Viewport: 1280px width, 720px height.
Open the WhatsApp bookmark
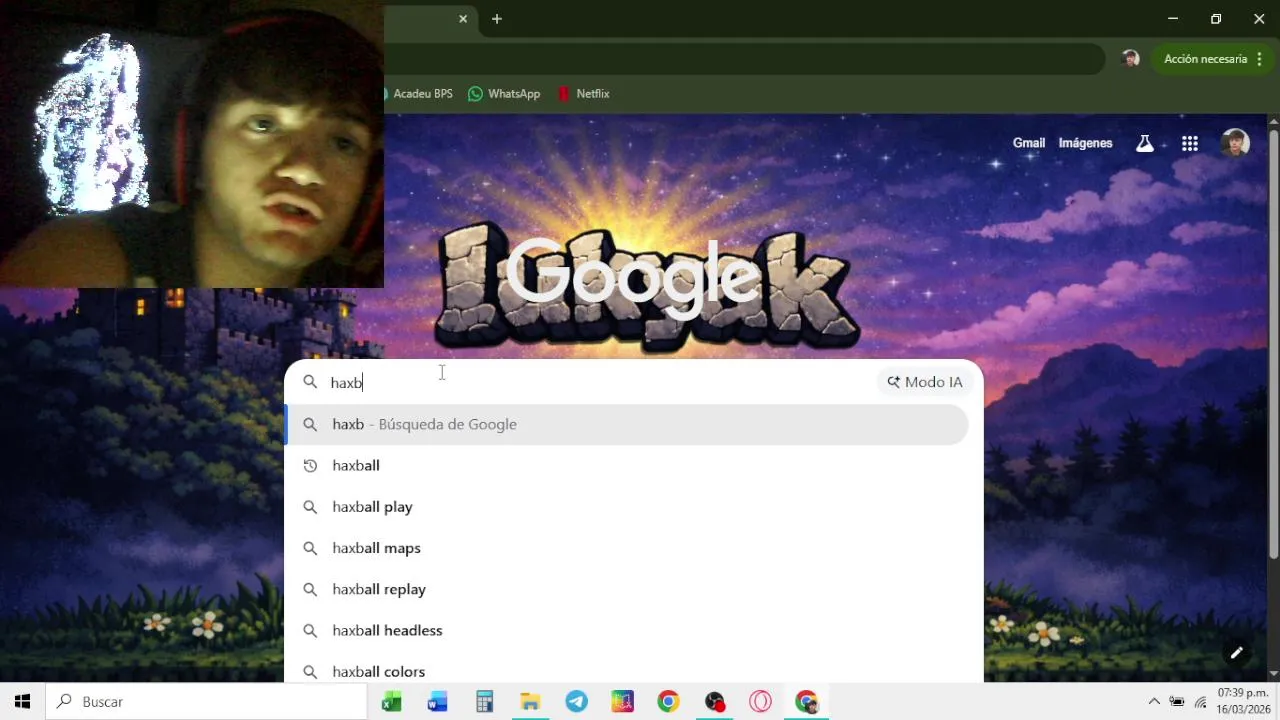tap(504, 94)
